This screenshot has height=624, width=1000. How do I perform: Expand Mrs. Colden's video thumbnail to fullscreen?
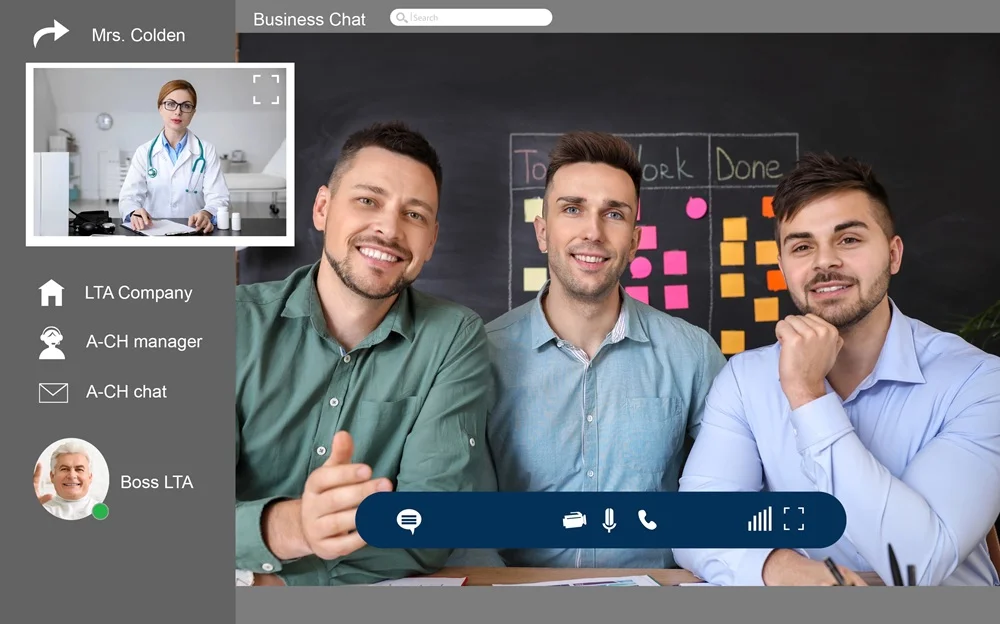tap(266, 89)
